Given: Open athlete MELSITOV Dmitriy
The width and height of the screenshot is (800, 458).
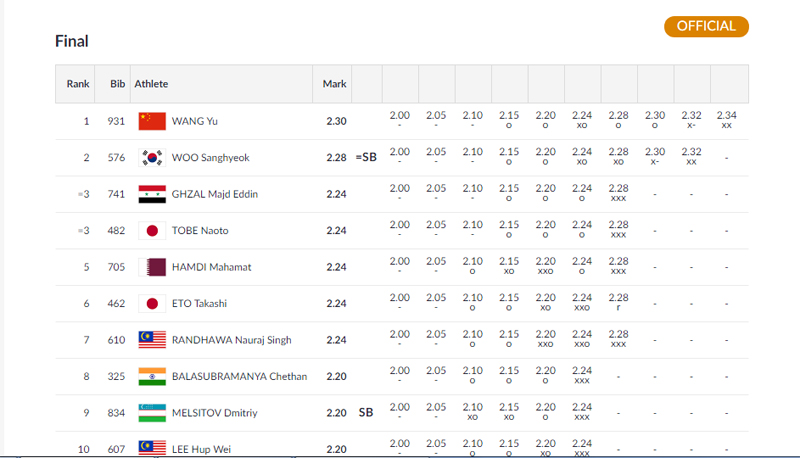Looking at the screenshot, I should pyautogui.click(x=214, y=413).
